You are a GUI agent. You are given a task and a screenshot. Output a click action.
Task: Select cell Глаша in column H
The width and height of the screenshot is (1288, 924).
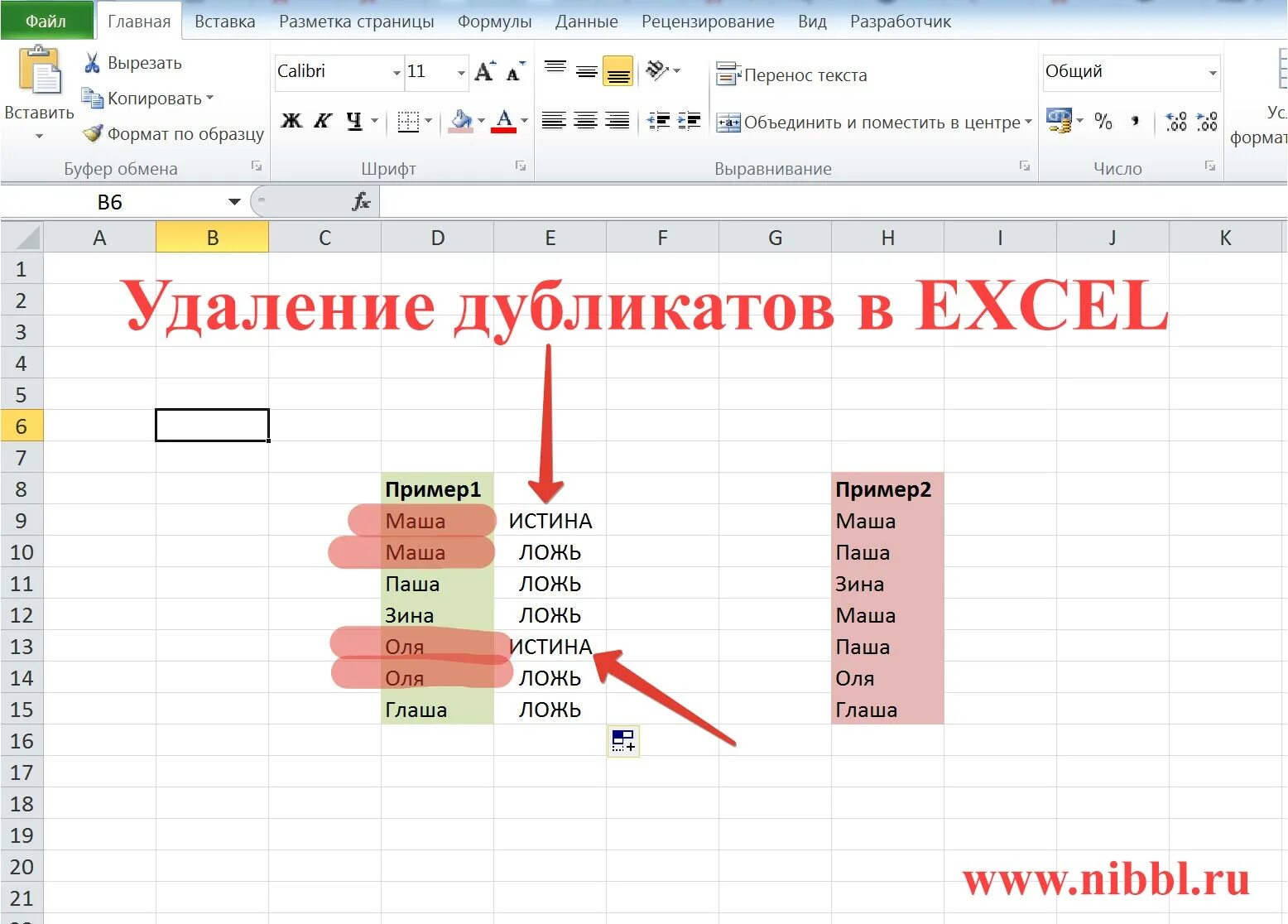[887, 710]
